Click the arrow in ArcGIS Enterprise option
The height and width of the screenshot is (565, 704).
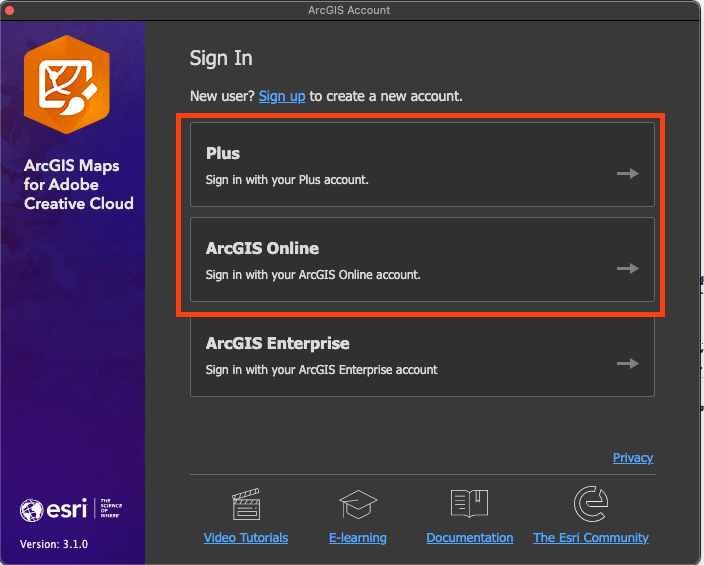(627, 363)
